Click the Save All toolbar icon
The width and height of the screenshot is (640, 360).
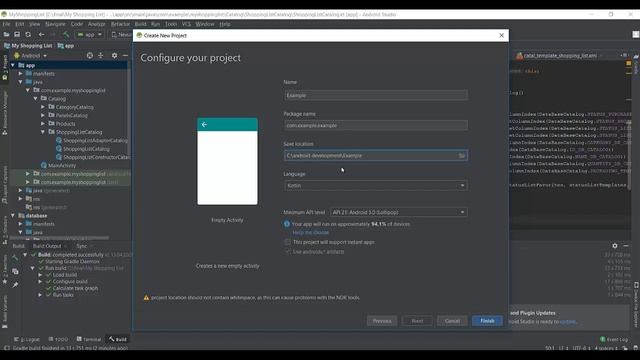(x=17, y=35)
